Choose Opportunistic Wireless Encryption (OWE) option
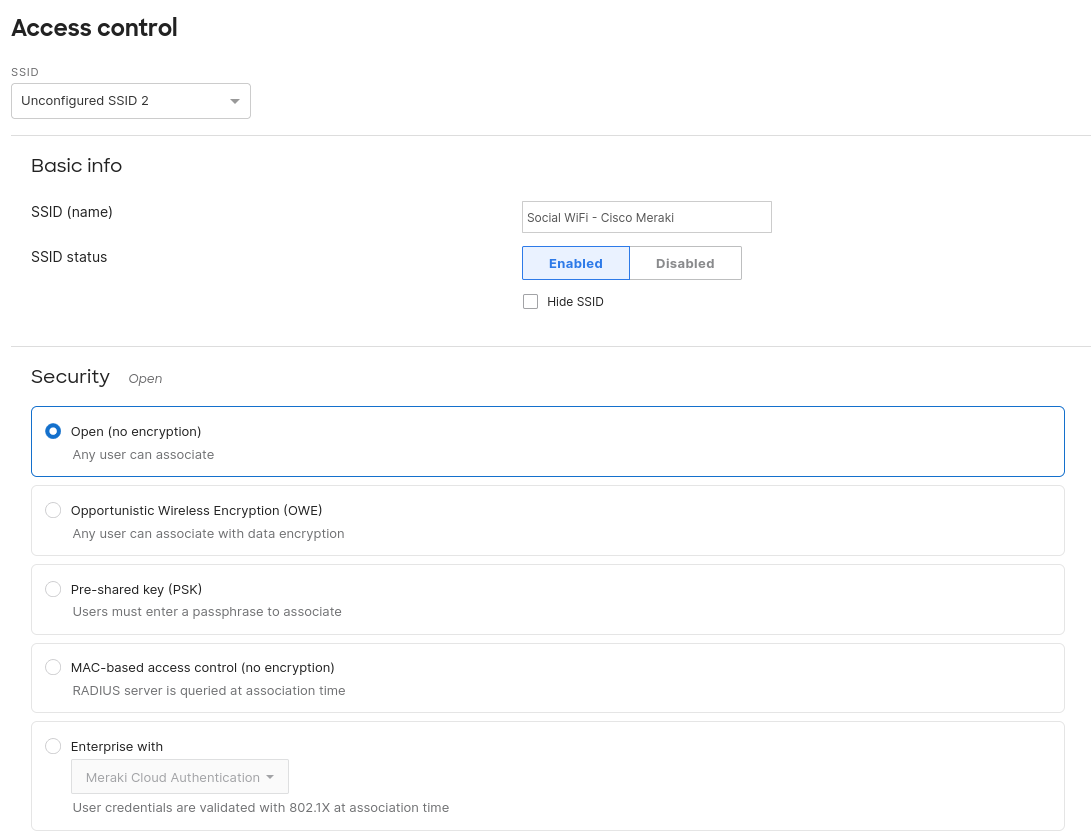The image size is (1091, 838). [53, 510]
